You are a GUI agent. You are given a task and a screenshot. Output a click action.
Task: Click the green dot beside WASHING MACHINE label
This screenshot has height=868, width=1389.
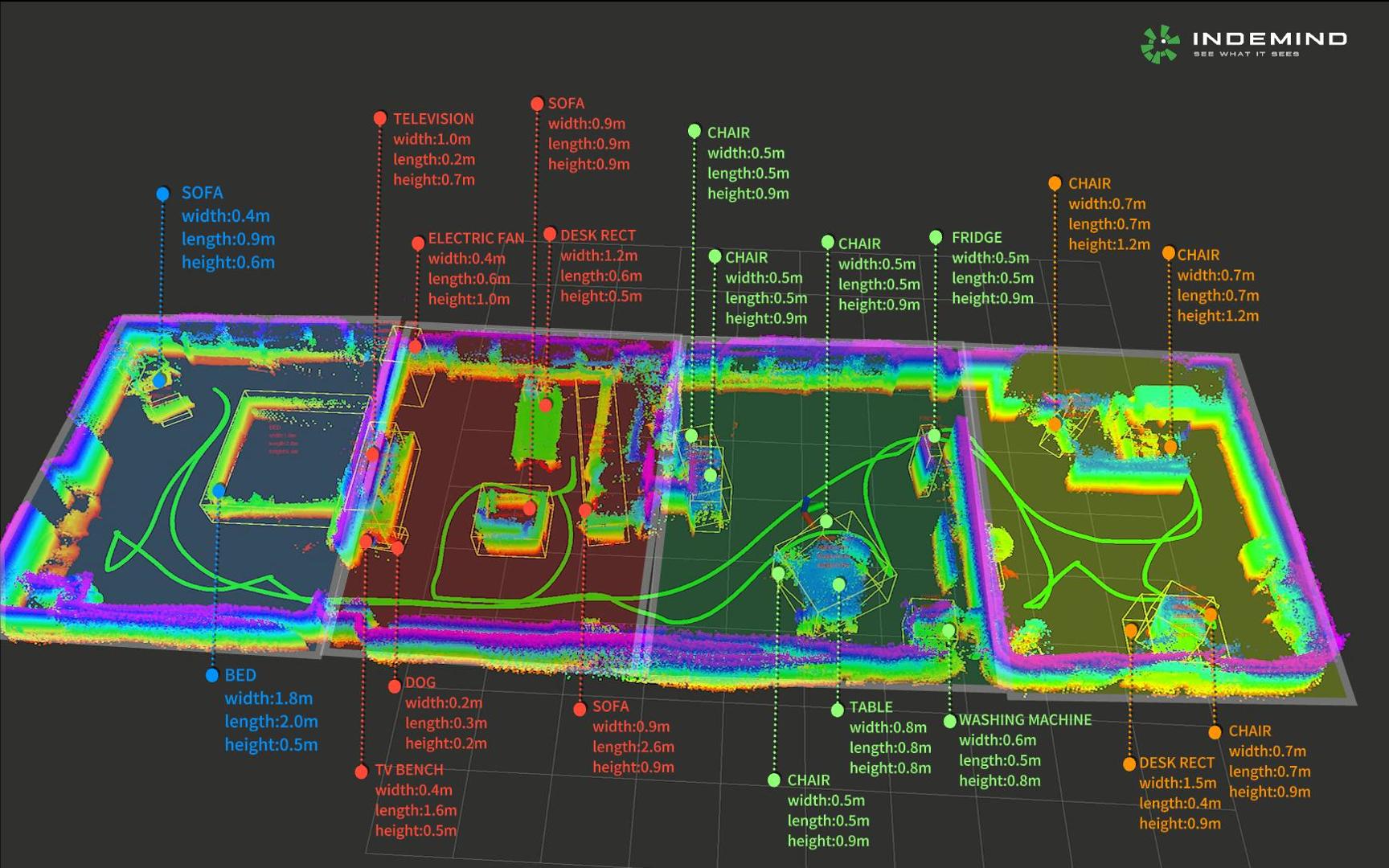[949, 721]
